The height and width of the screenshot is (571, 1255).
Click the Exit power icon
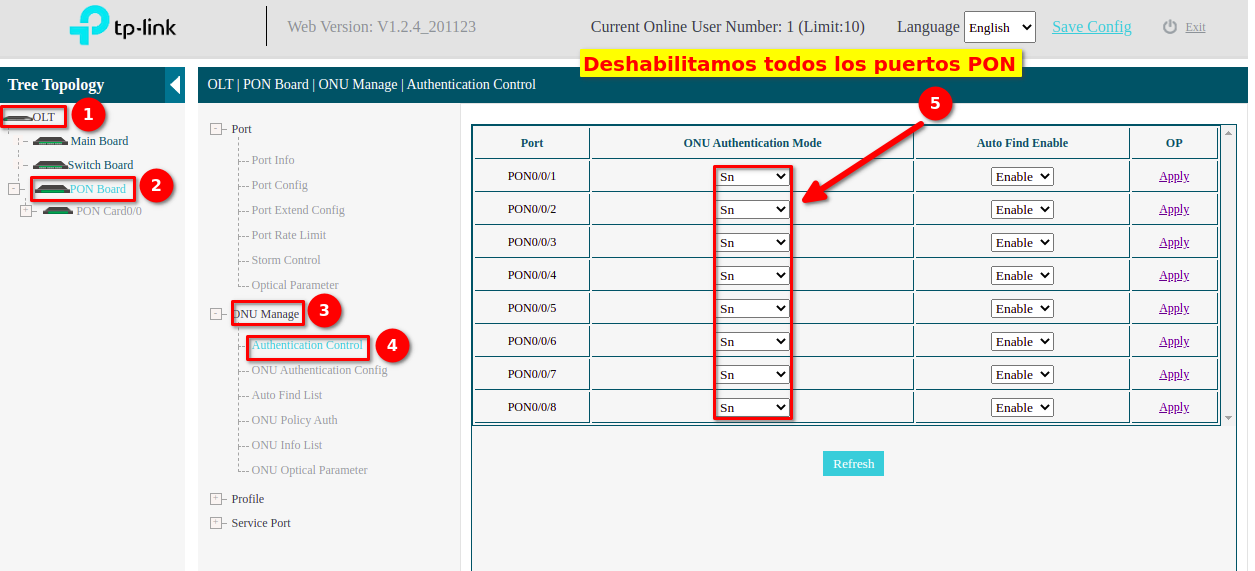pos(1170,27)
